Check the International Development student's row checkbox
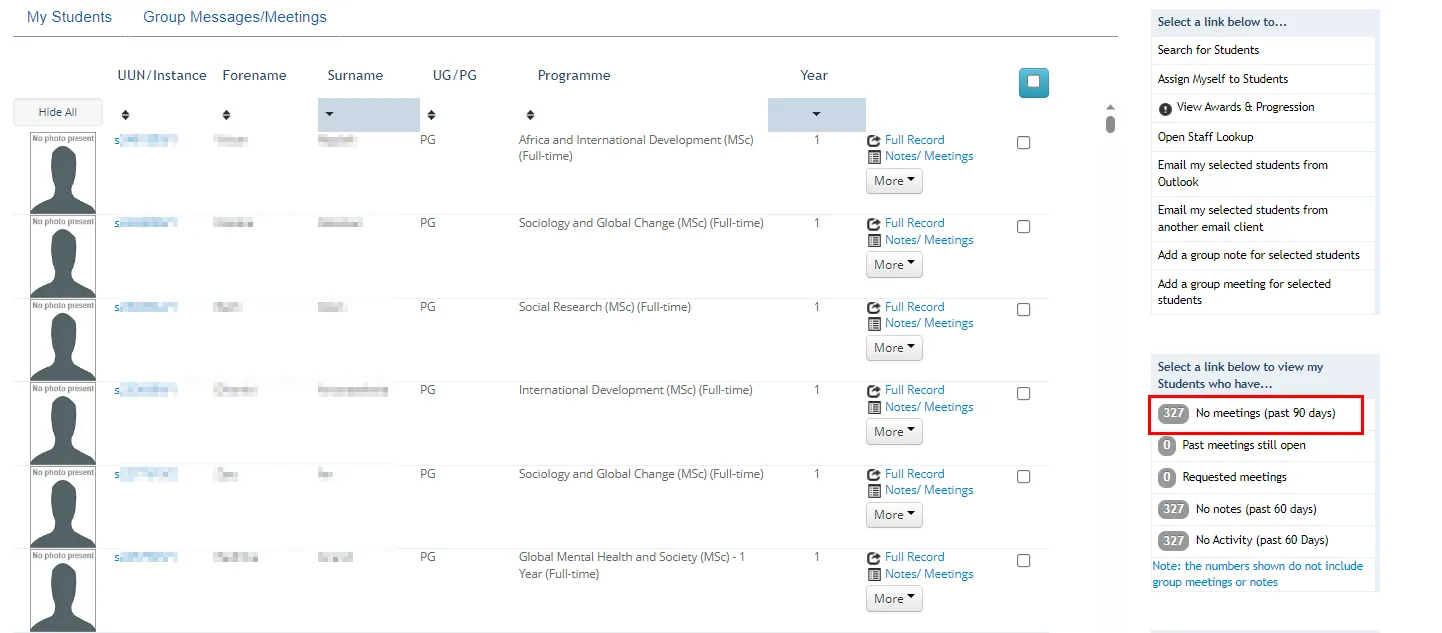The height and width of the screenshot is (633, 1442). tap(1023, 393)
